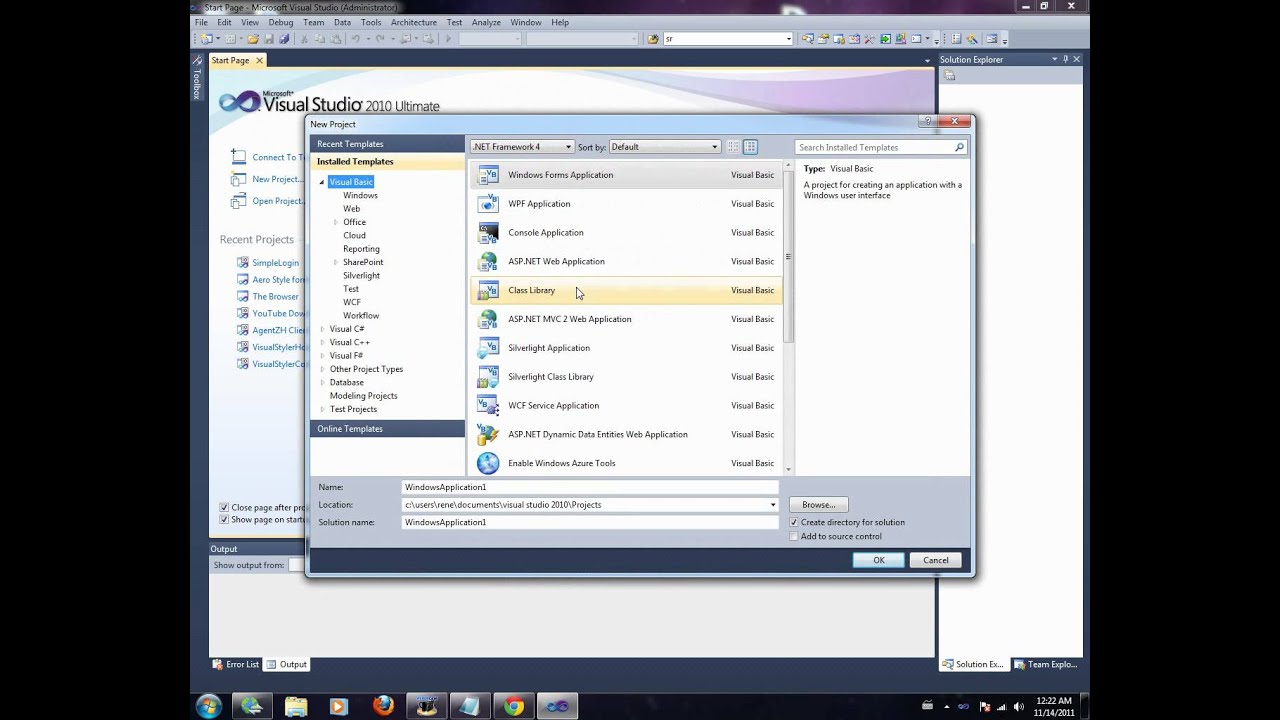The width and height of the screenshot is (1280, 720).
Task: Toggle Close page after project load checkbox
Action: pyautogui.click(x=224, y=507)
